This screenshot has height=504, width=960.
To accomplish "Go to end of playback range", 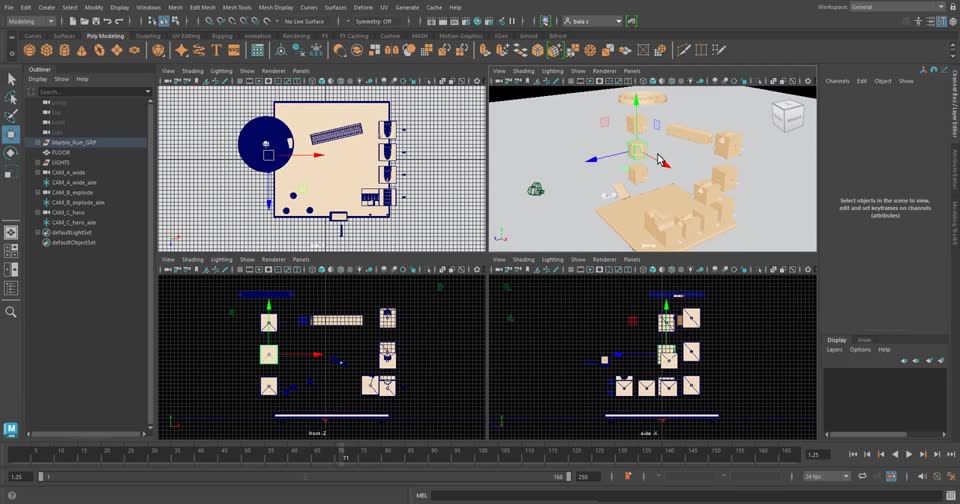I will (x=951, y=454).
